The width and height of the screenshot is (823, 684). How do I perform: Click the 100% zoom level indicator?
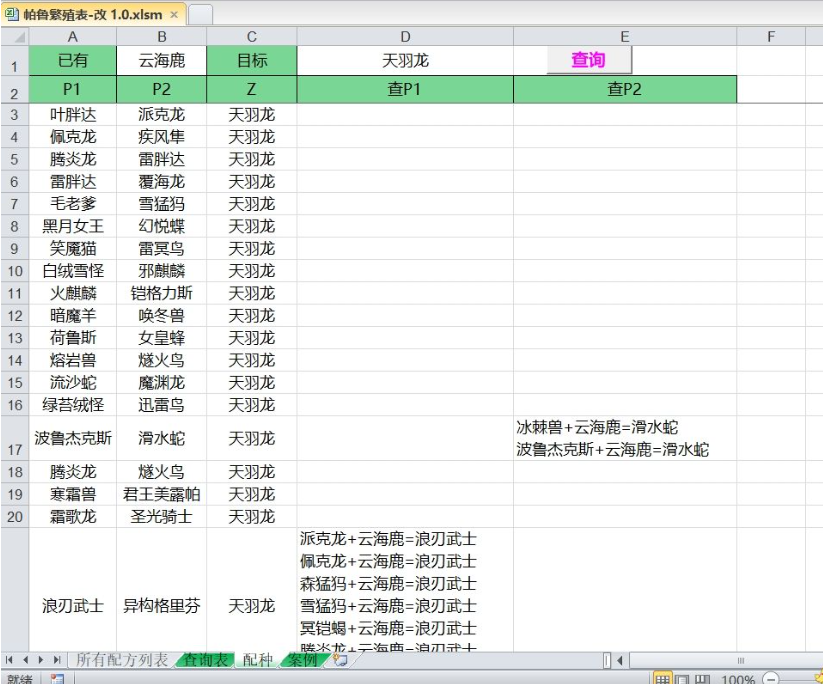tap(737, 679)
